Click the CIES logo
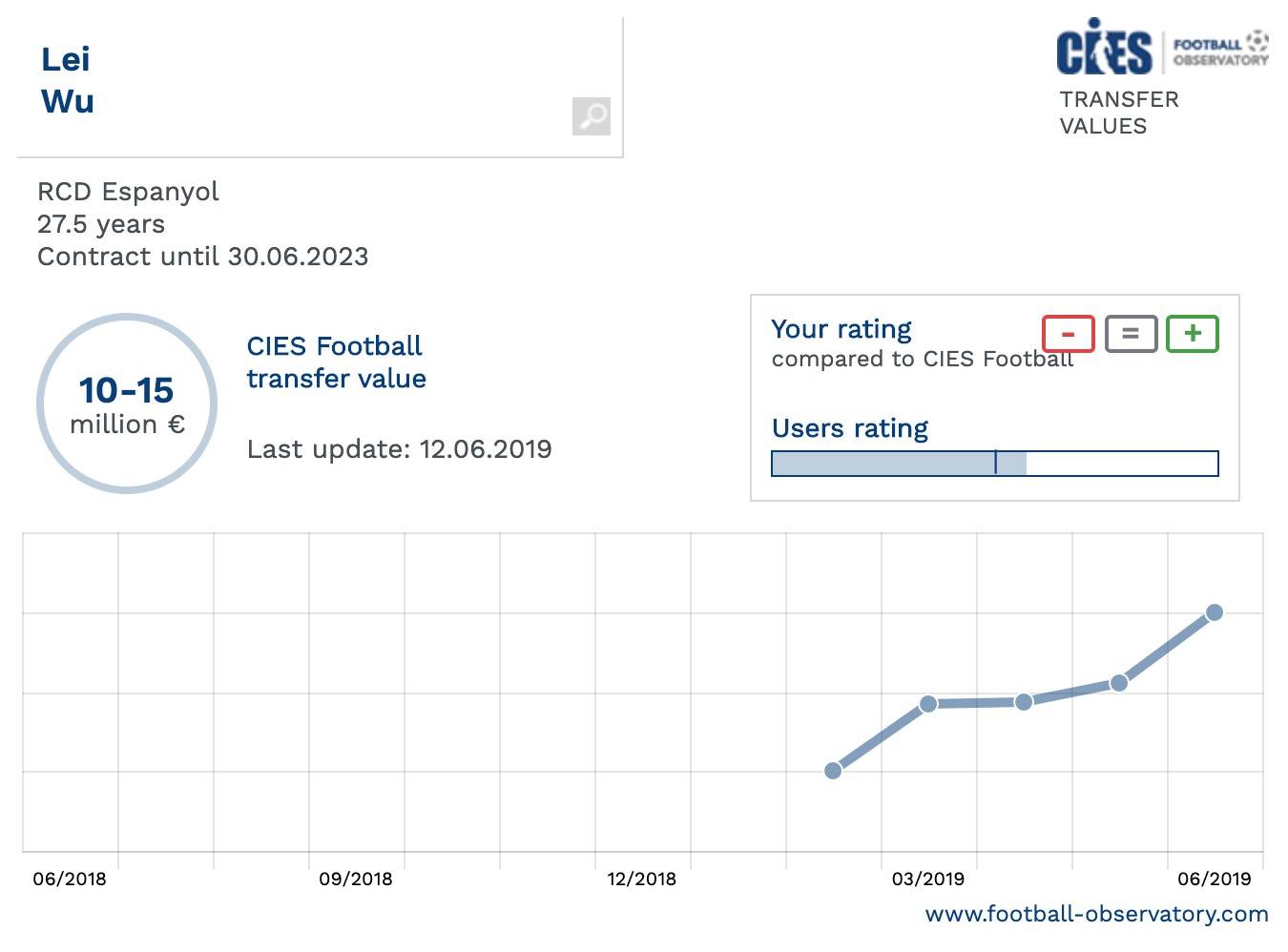Image resolution: width=1288 pixels, height=952 pixels. (1104, 48)
